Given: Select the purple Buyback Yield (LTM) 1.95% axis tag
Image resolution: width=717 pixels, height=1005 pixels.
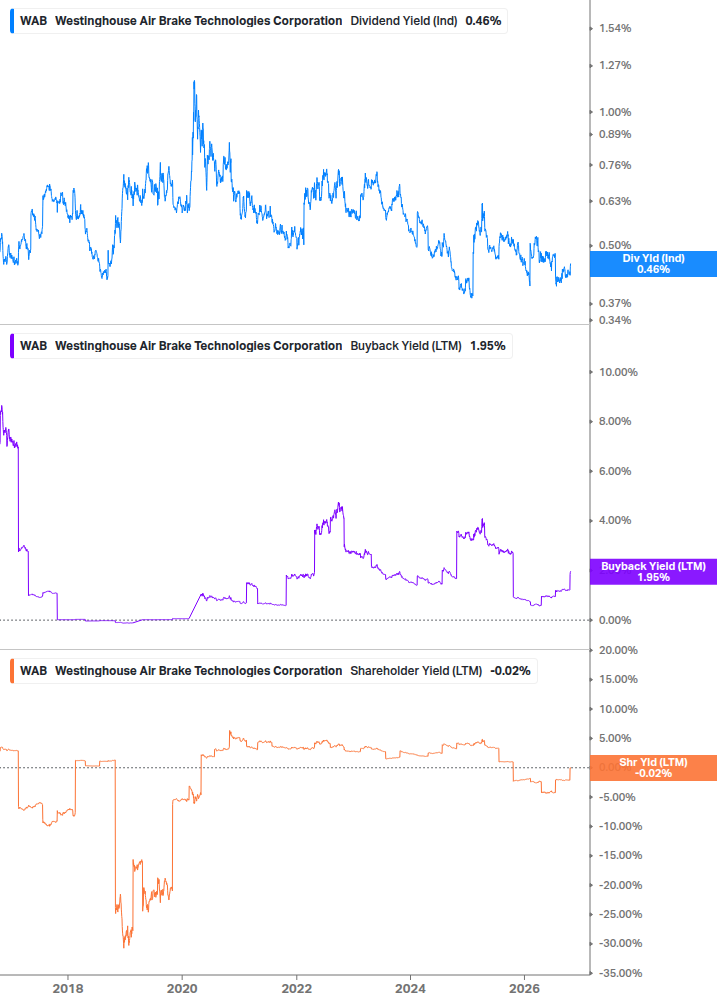Looking at the screenshot, I should (x=653, y=572).
